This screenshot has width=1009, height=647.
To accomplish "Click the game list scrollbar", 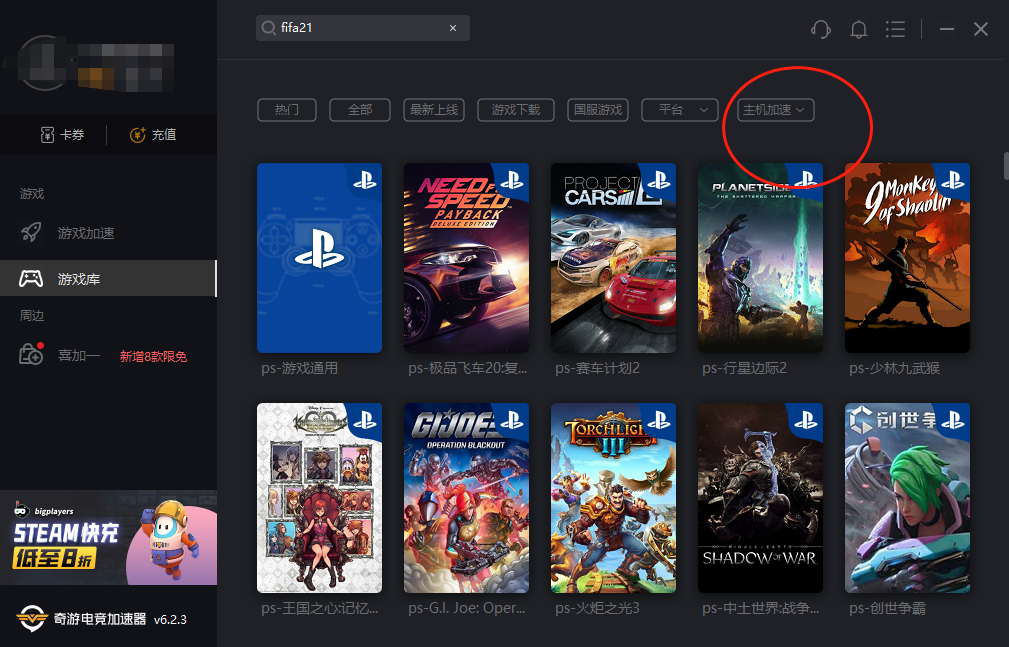I will coord(1006,166).
